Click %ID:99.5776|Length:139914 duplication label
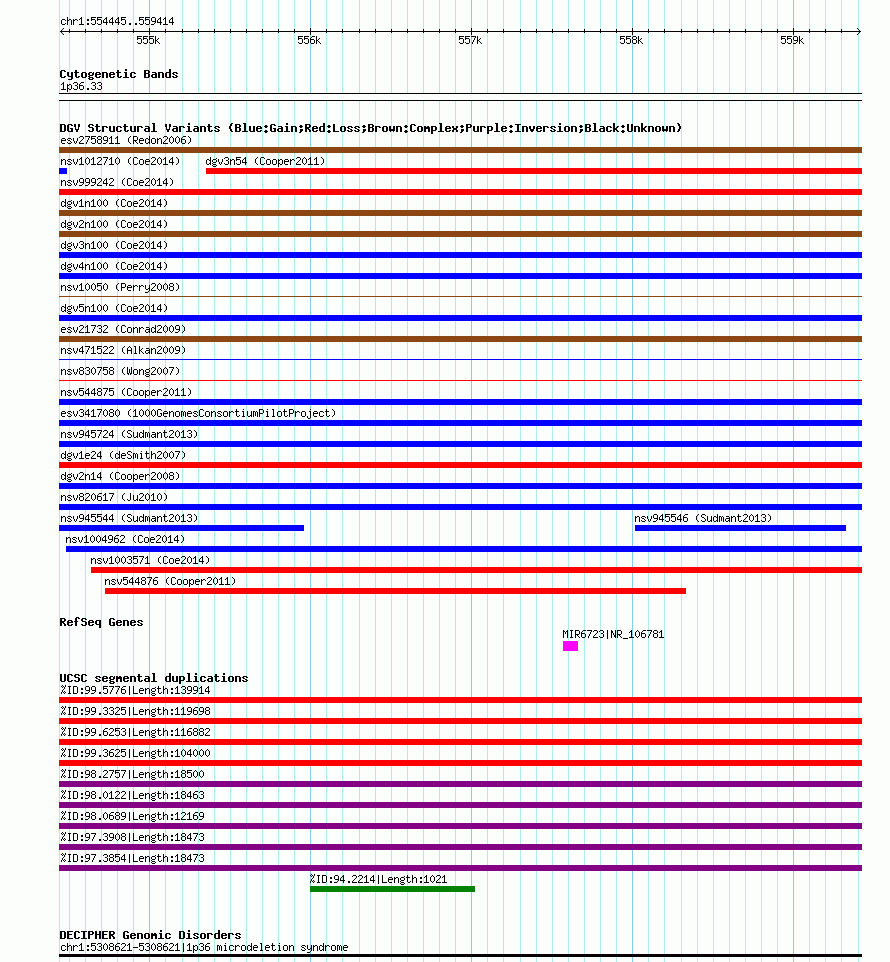The image size is (890, 962). point(136,690)
